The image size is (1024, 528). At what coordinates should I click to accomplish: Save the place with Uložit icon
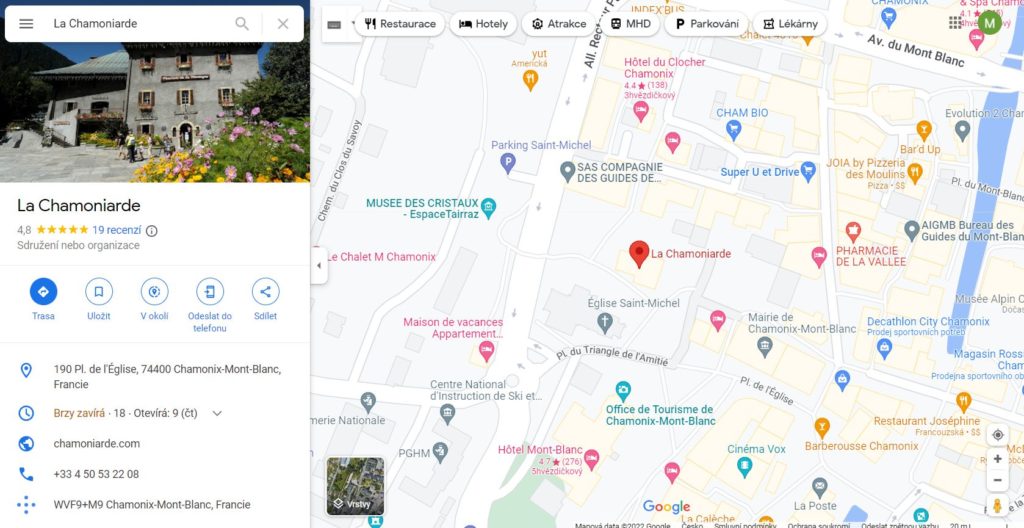(x=99, y=291)
